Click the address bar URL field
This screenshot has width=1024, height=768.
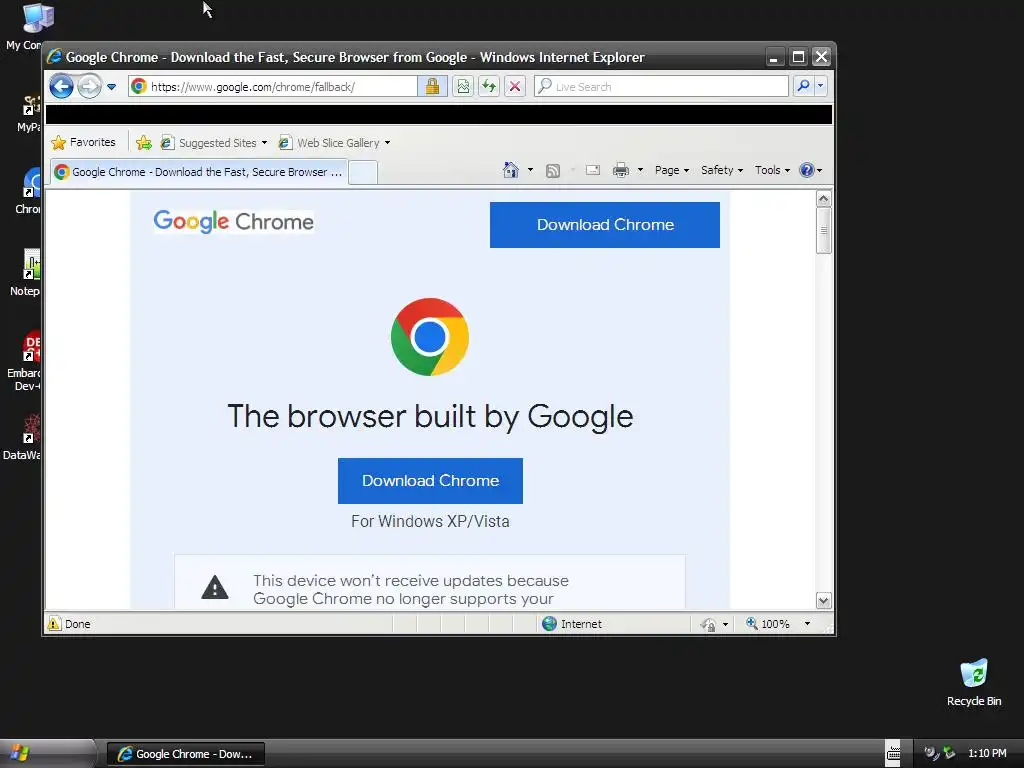(x=273, y=86)
